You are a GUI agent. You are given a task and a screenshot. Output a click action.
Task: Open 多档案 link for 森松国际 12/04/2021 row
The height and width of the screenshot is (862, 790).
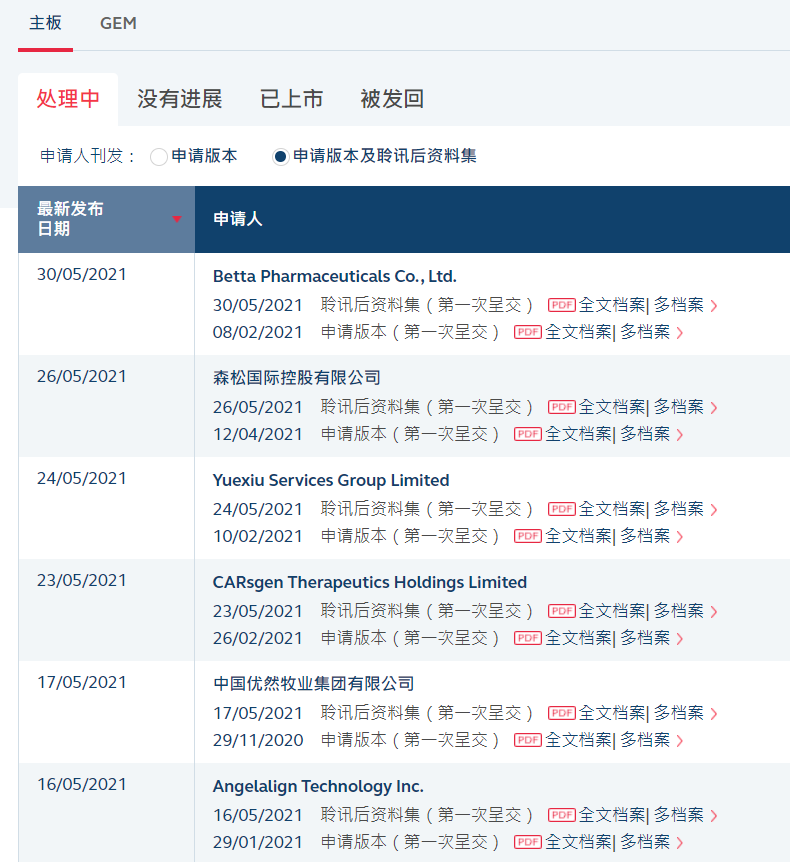pos(645,434)
